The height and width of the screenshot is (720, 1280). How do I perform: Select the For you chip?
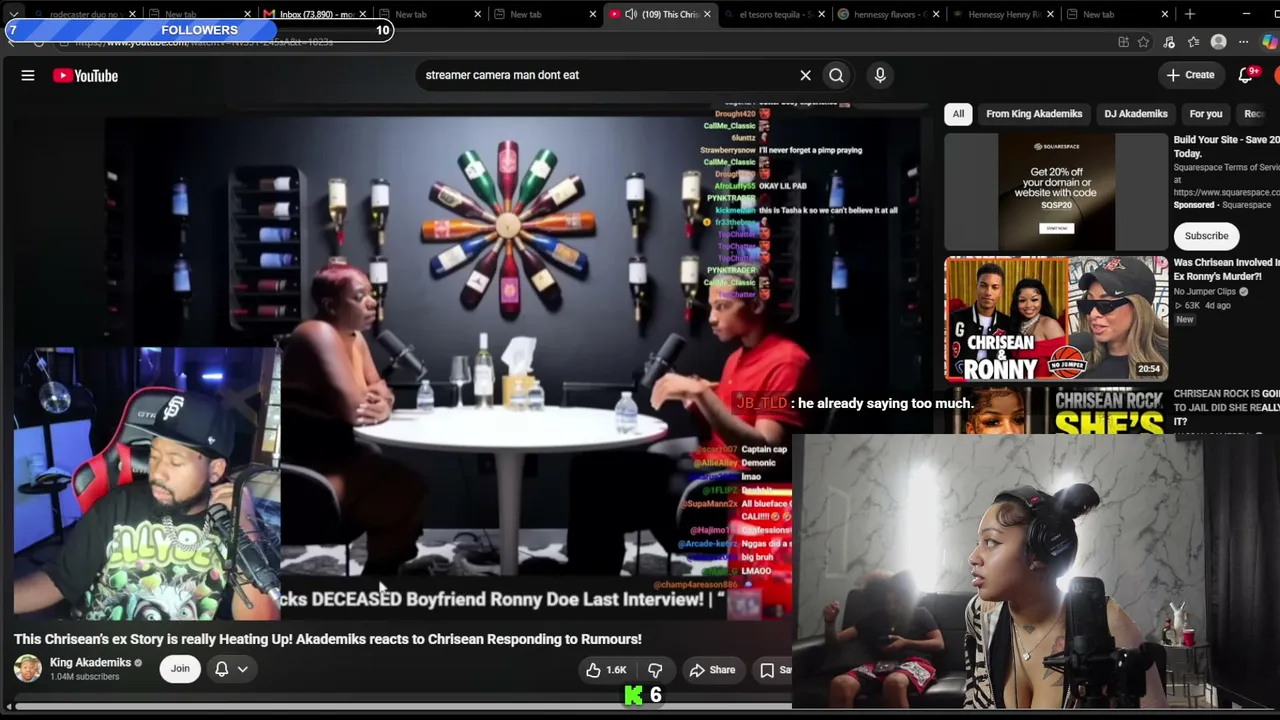pos(1206,114)
